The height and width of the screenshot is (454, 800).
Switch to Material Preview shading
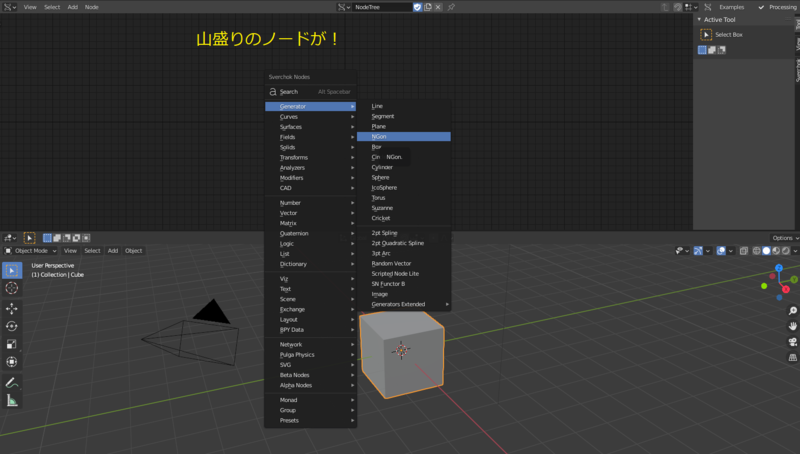(776, 250)
